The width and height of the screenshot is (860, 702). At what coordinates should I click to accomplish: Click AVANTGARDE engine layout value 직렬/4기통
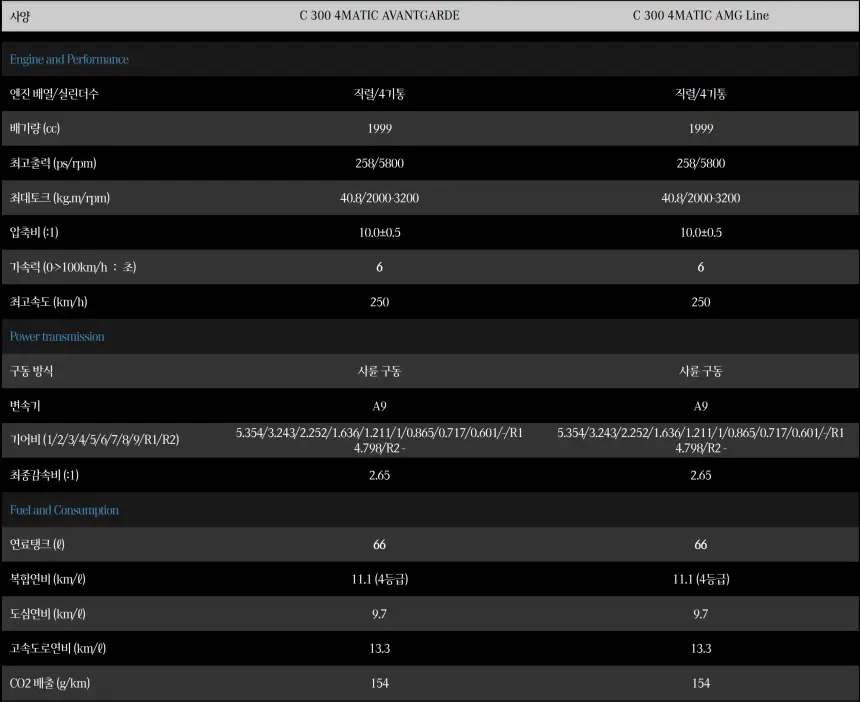point(379,94)
